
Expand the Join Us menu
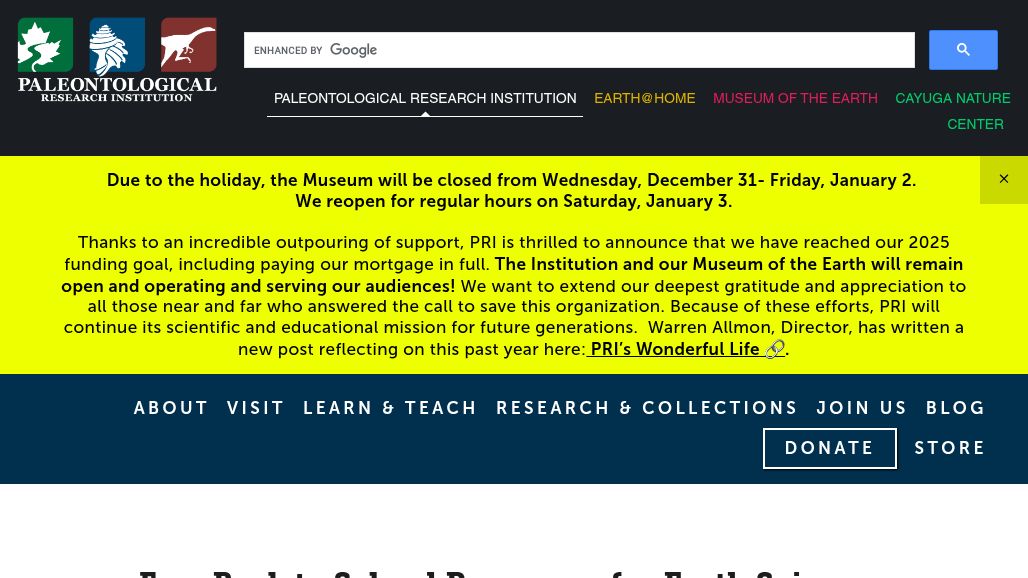[x=862, y=408]
